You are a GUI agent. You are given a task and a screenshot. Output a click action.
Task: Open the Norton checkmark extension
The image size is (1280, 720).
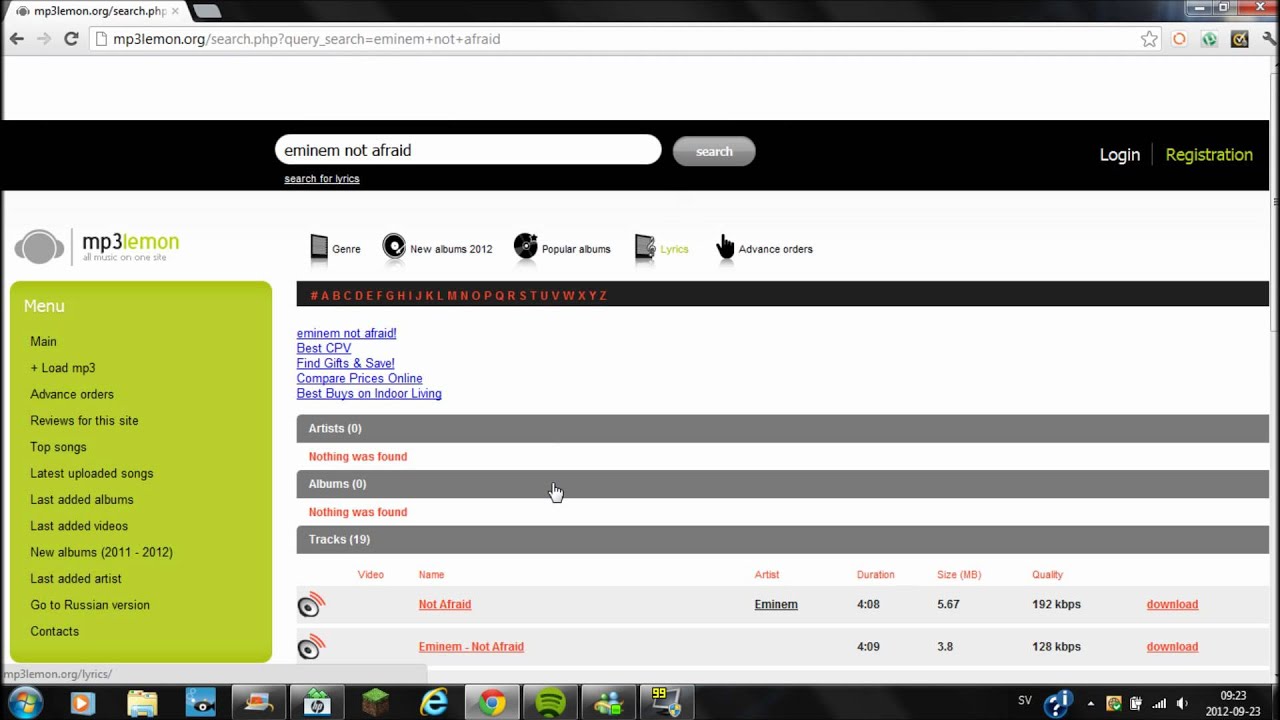pyautogui.click(x=1239, y=39)
